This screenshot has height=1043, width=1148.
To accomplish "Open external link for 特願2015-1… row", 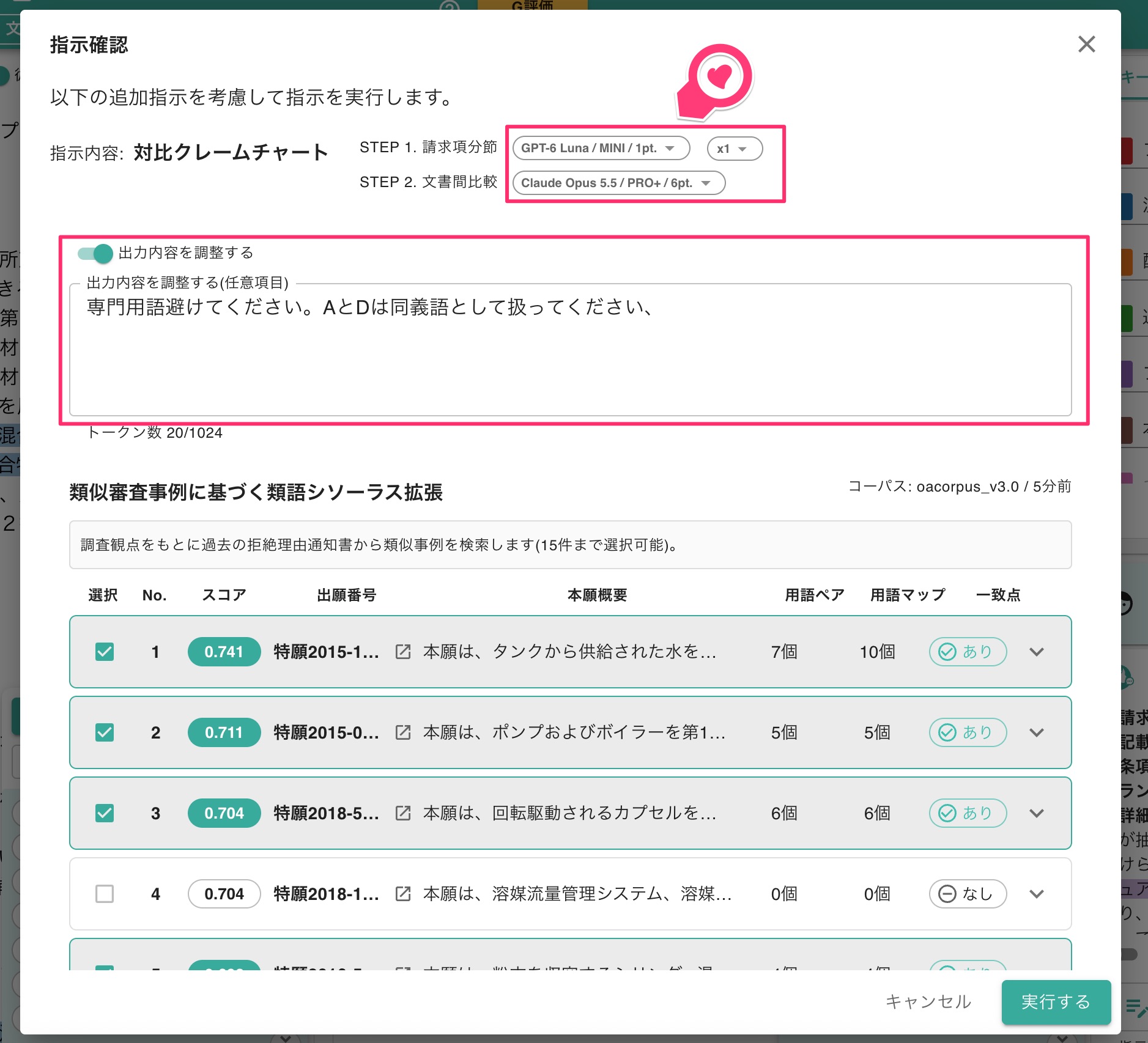I will pyautogui.click(x=403, y=652).
